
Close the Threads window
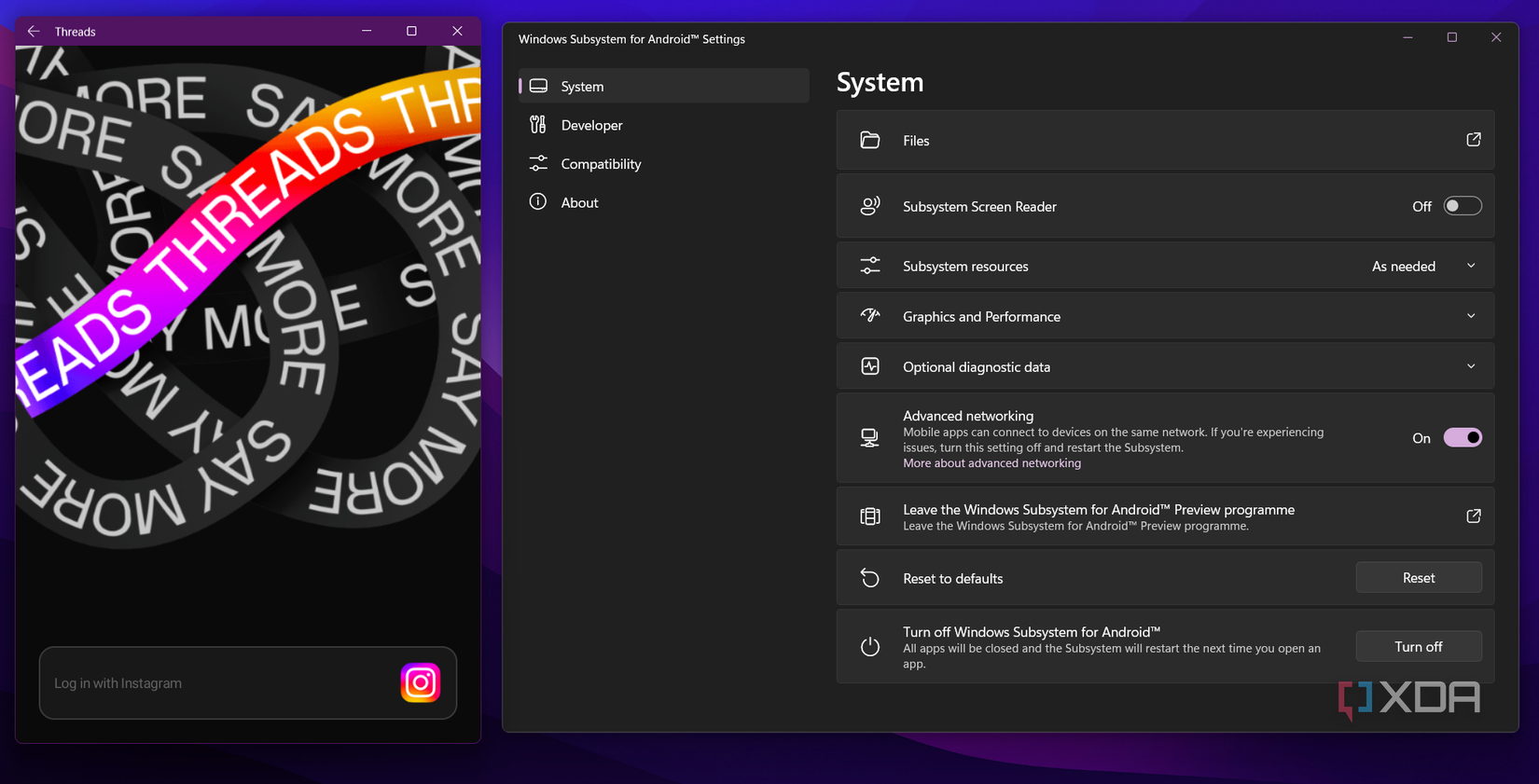click(x=457, y=31)
